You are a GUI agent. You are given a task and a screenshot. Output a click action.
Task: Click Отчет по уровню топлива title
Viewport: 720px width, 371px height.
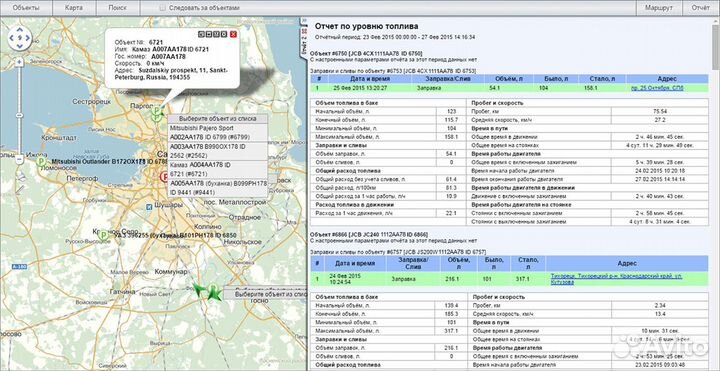[x=366, y=27]
